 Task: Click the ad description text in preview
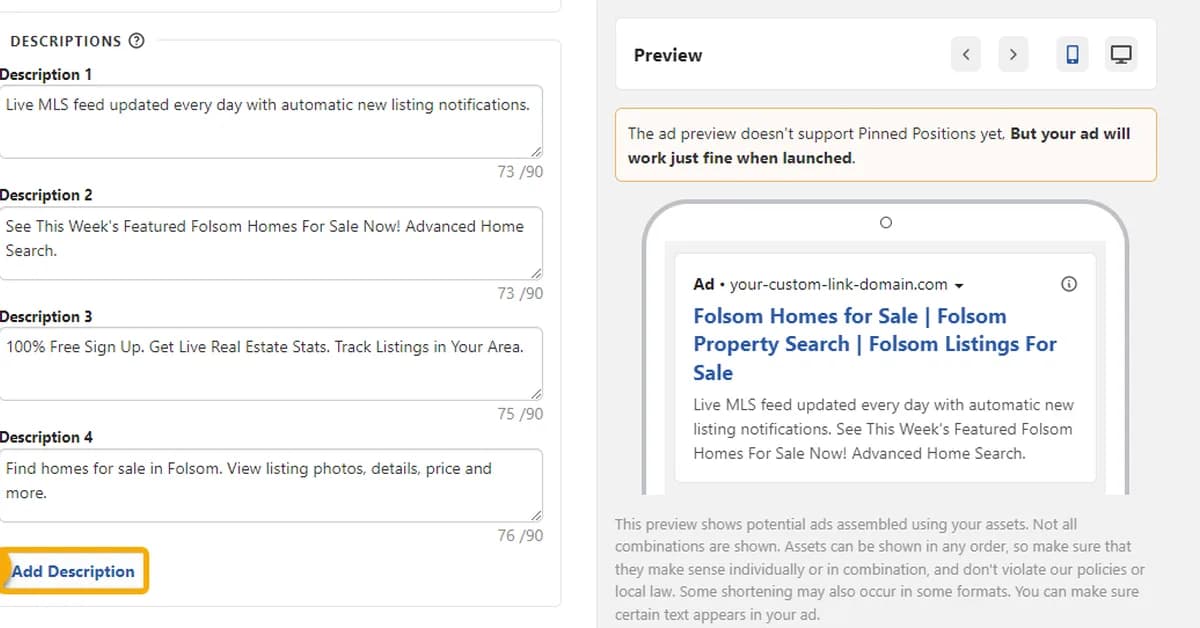883,429
